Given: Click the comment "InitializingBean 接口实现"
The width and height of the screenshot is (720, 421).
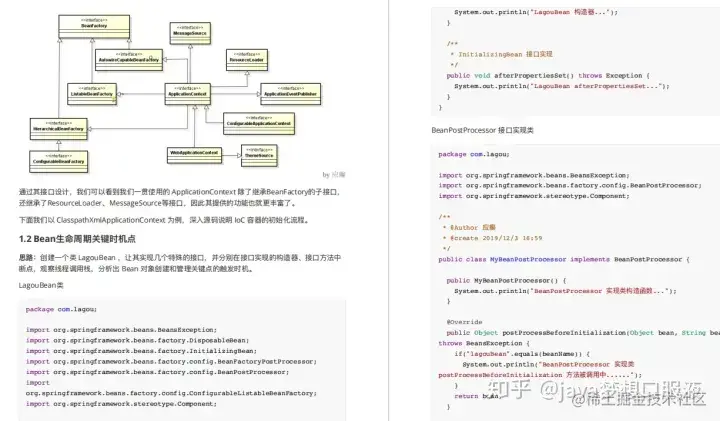Looking at the screenshot, I should click(505, 54).
